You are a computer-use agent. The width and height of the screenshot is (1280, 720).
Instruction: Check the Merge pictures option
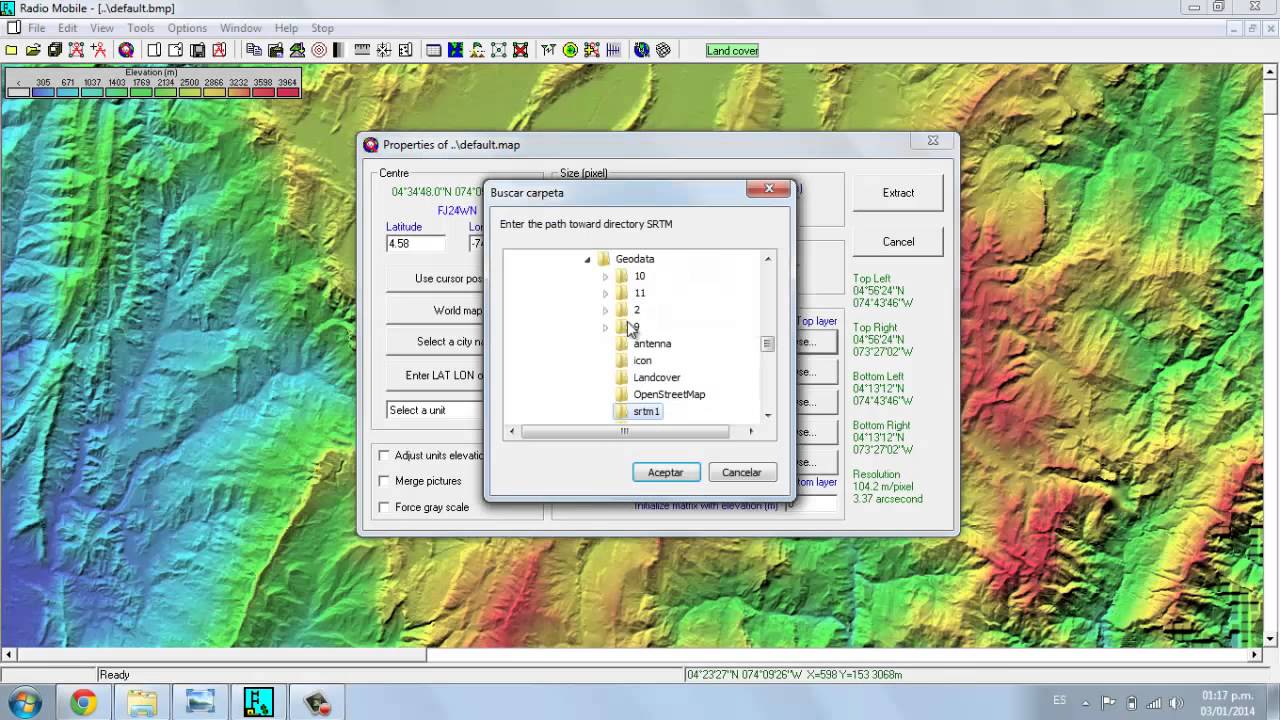click(384, 481)
